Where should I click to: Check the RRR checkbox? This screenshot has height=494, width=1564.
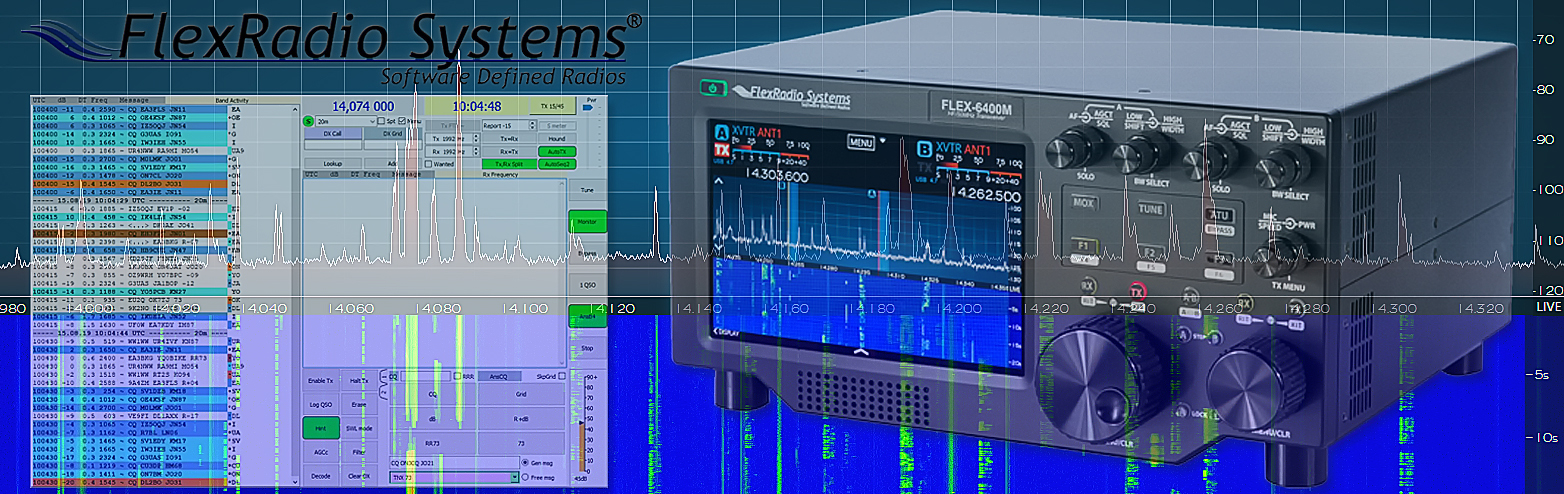point(457,376)
